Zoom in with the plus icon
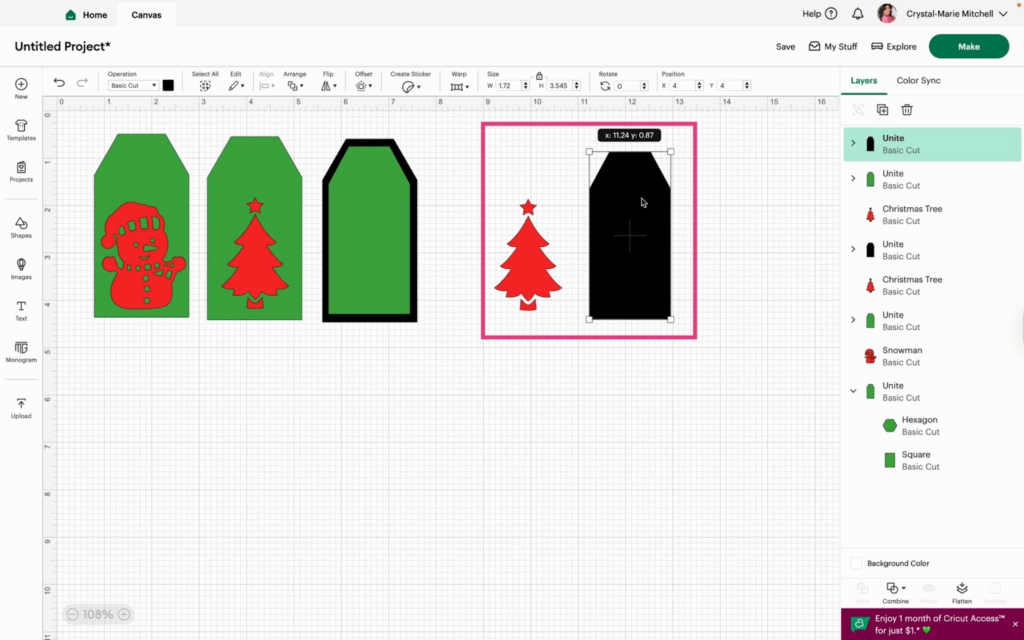This screenshot has height=640, width=1024. [x=123, y=615]
